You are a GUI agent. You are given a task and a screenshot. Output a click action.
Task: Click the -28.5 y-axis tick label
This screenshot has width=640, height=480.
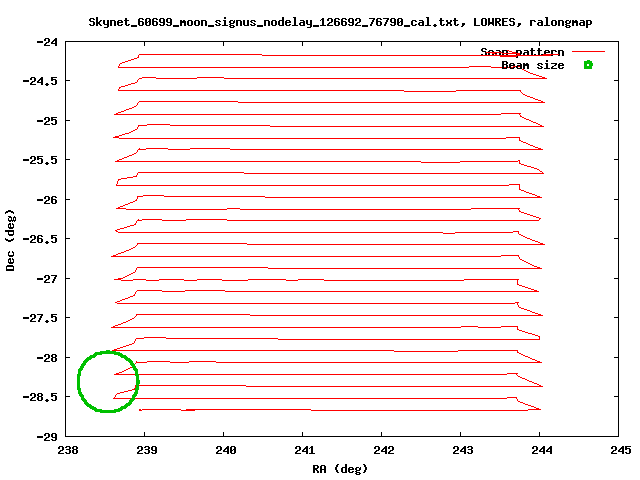40,397
